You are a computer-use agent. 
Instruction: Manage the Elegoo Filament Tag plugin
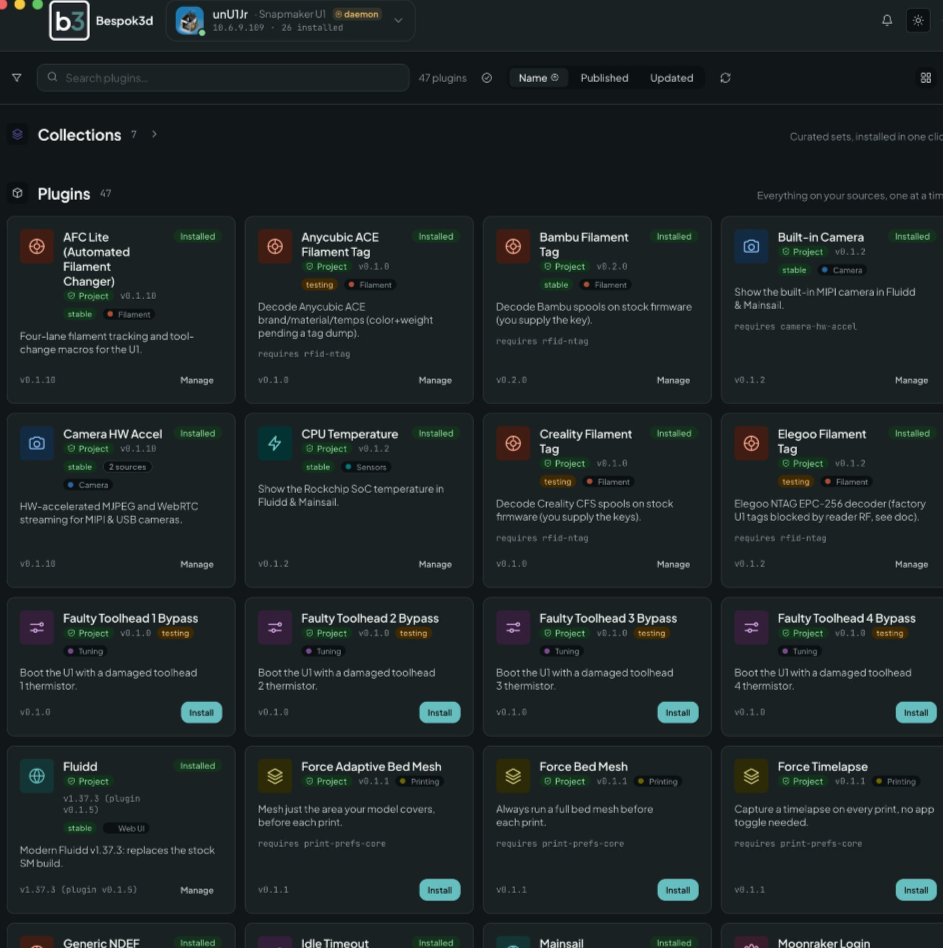[x=912, y=564]
